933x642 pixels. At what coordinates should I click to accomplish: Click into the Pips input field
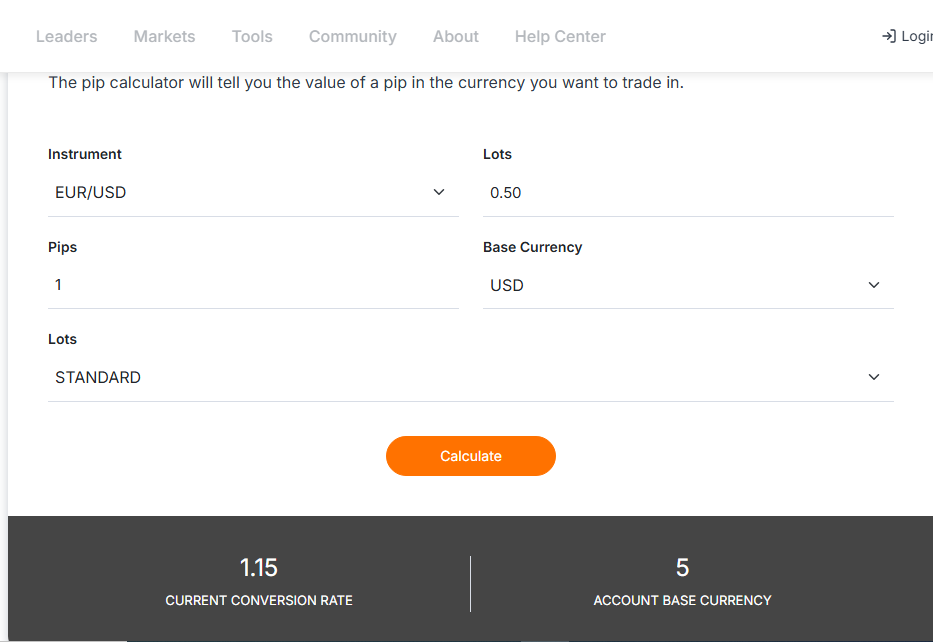(253, 285)
